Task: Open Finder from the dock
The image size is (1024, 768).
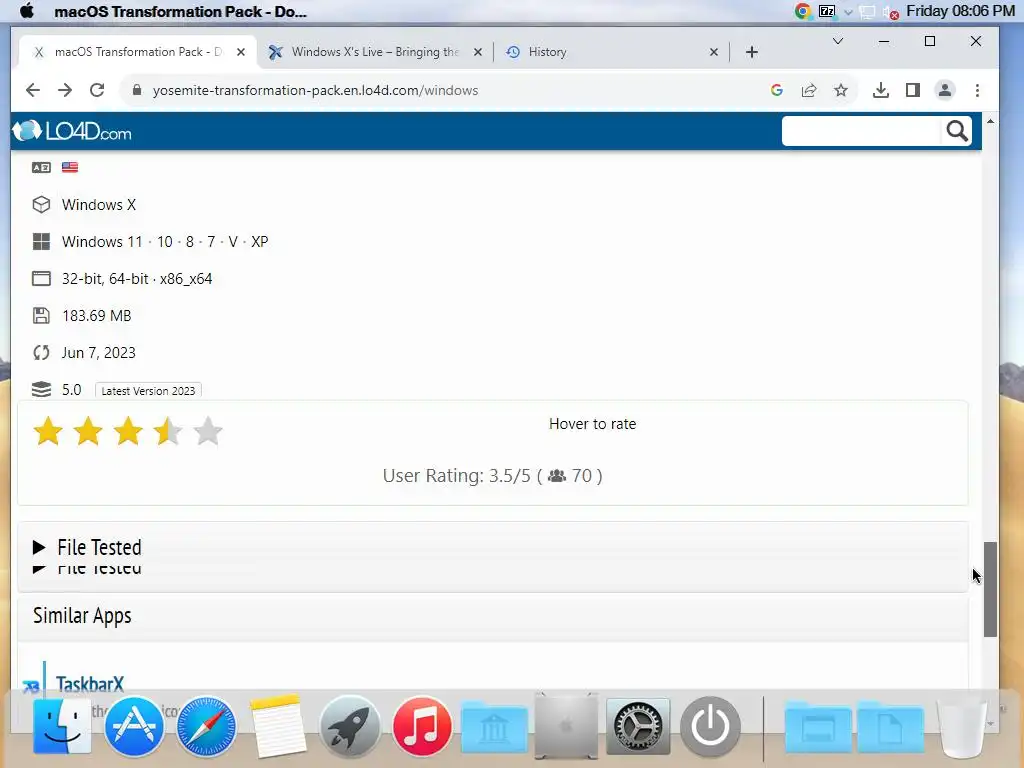Action: click(x=61, y=726)
